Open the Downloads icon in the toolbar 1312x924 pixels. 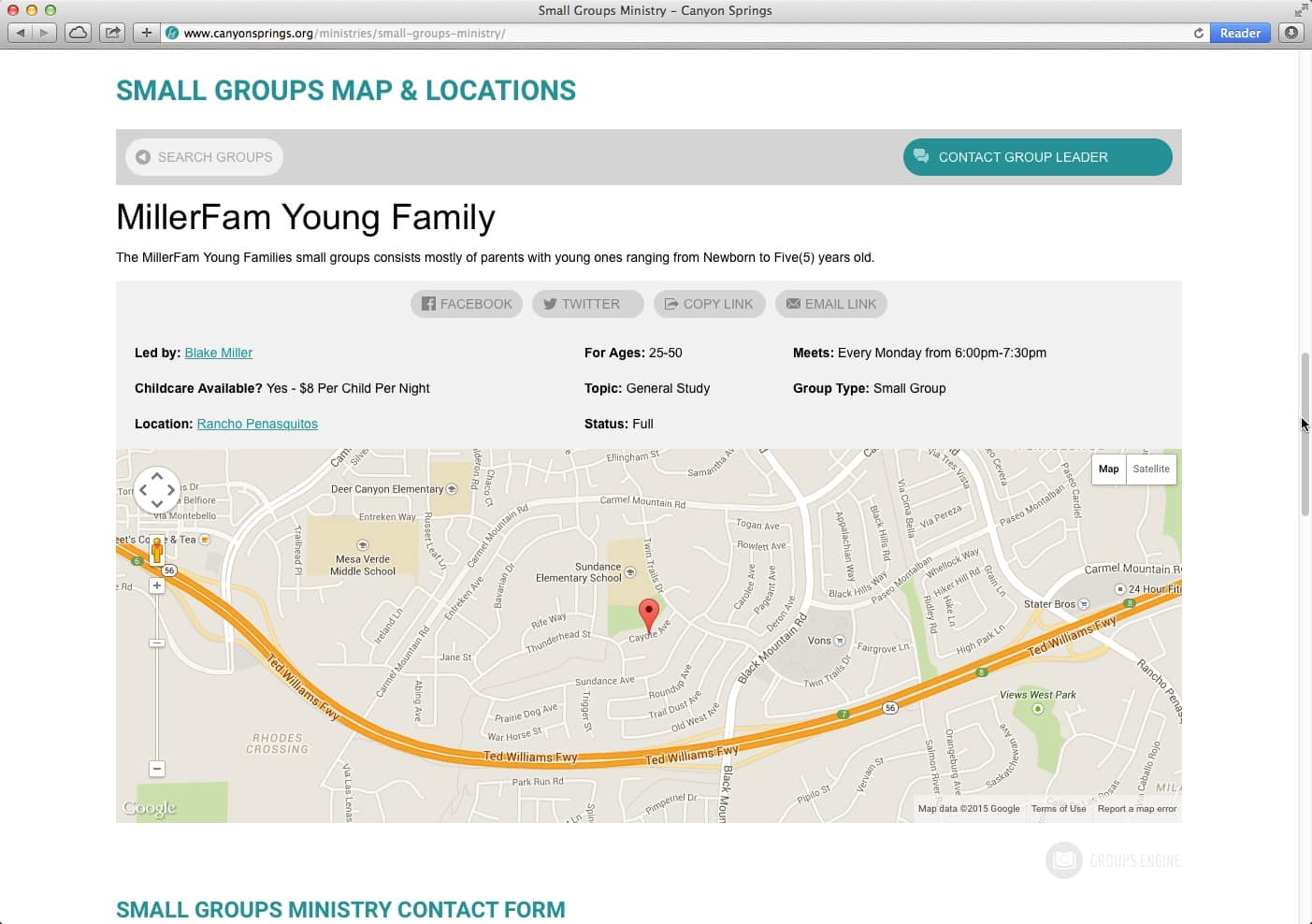click(x=1291, y=33)
